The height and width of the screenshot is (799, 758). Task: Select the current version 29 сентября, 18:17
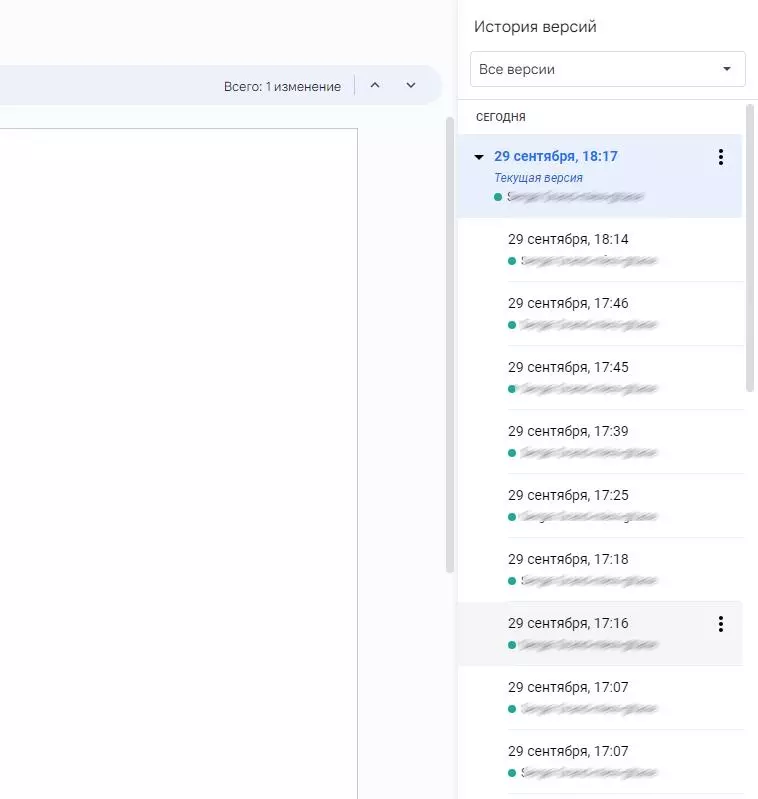pyautogui.click(x=555, y=157)
